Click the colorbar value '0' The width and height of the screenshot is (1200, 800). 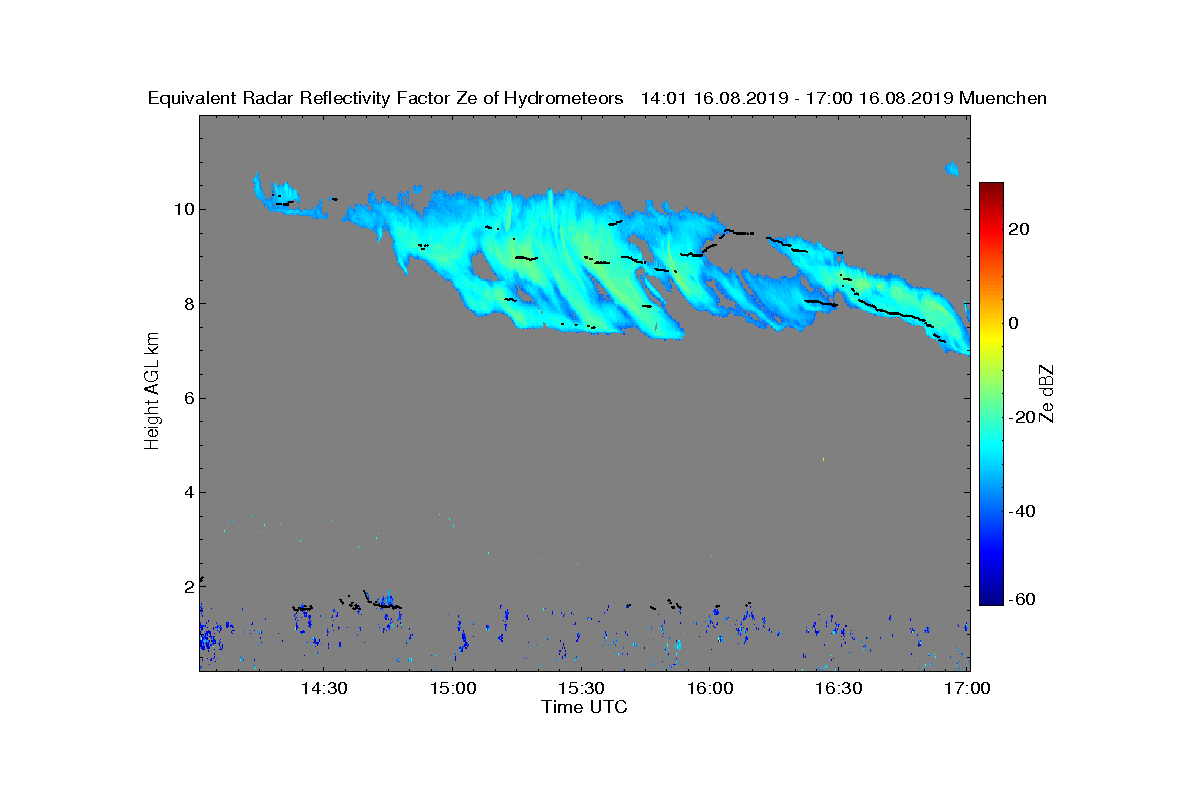click(1013, 323)
